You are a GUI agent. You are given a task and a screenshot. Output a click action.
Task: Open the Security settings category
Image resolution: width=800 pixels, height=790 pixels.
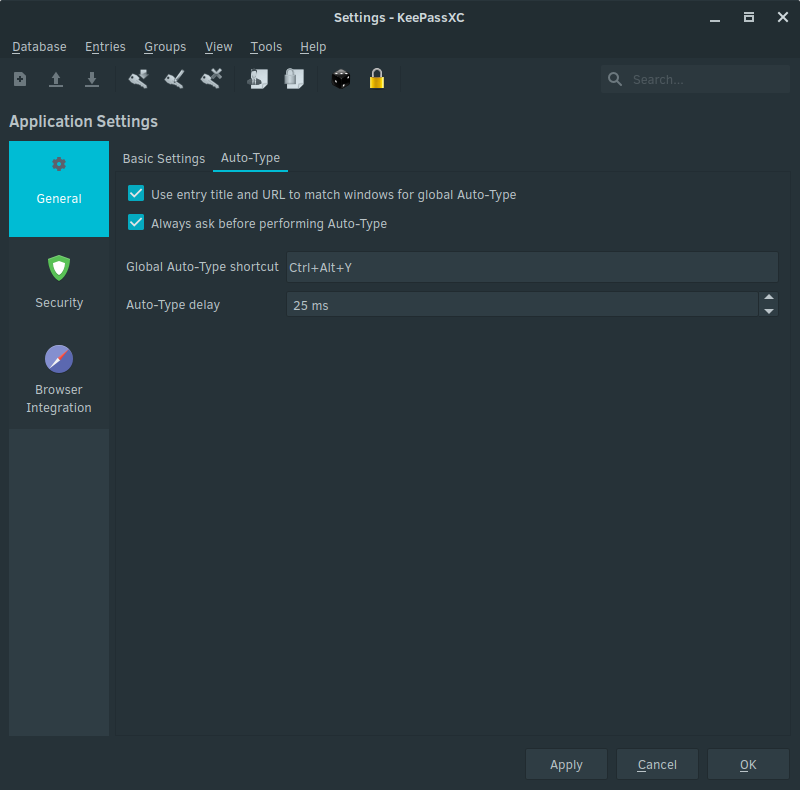[59, 282]
